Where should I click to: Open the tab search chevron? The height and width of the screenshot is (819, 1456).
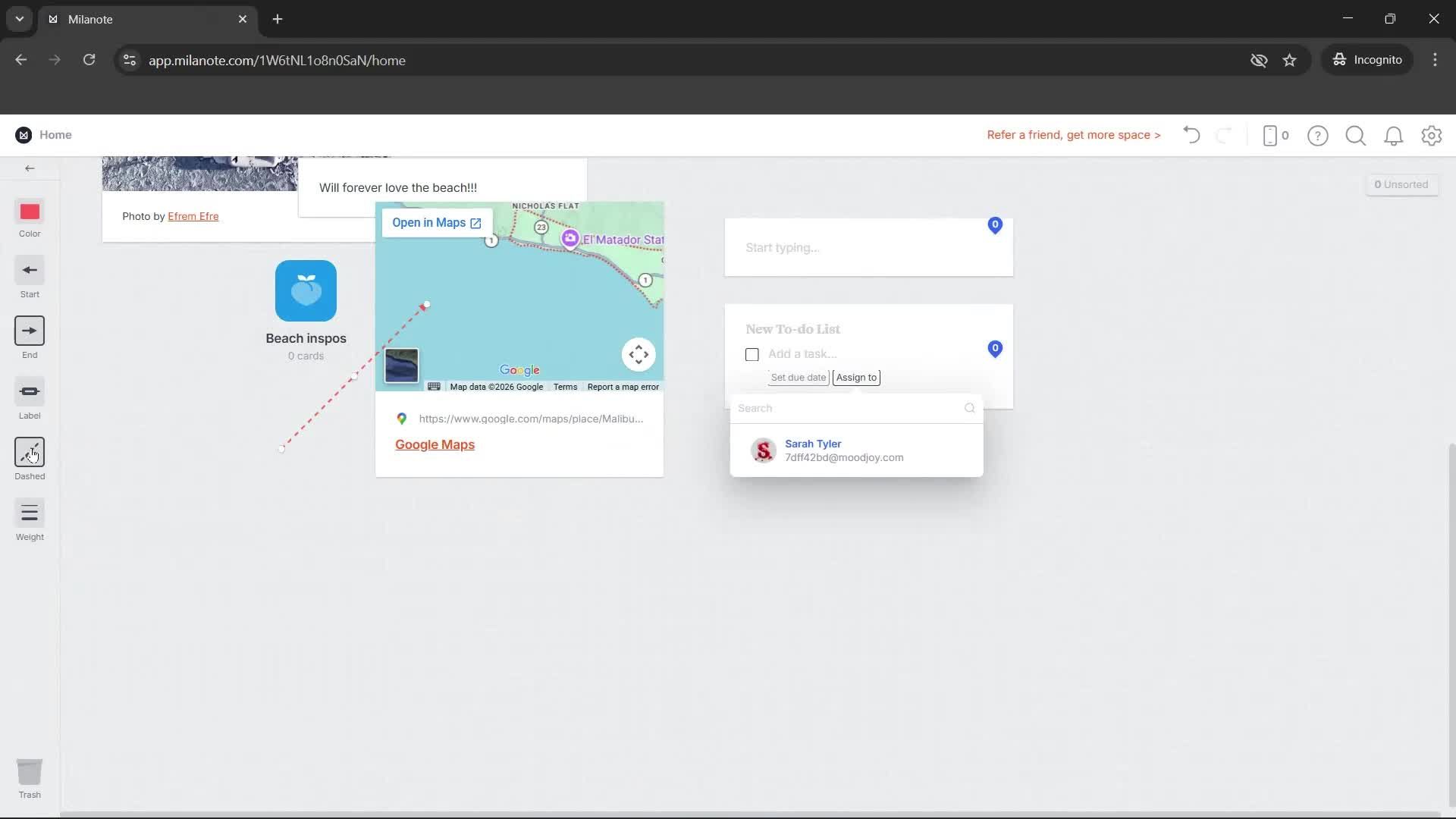click(18, 19)
